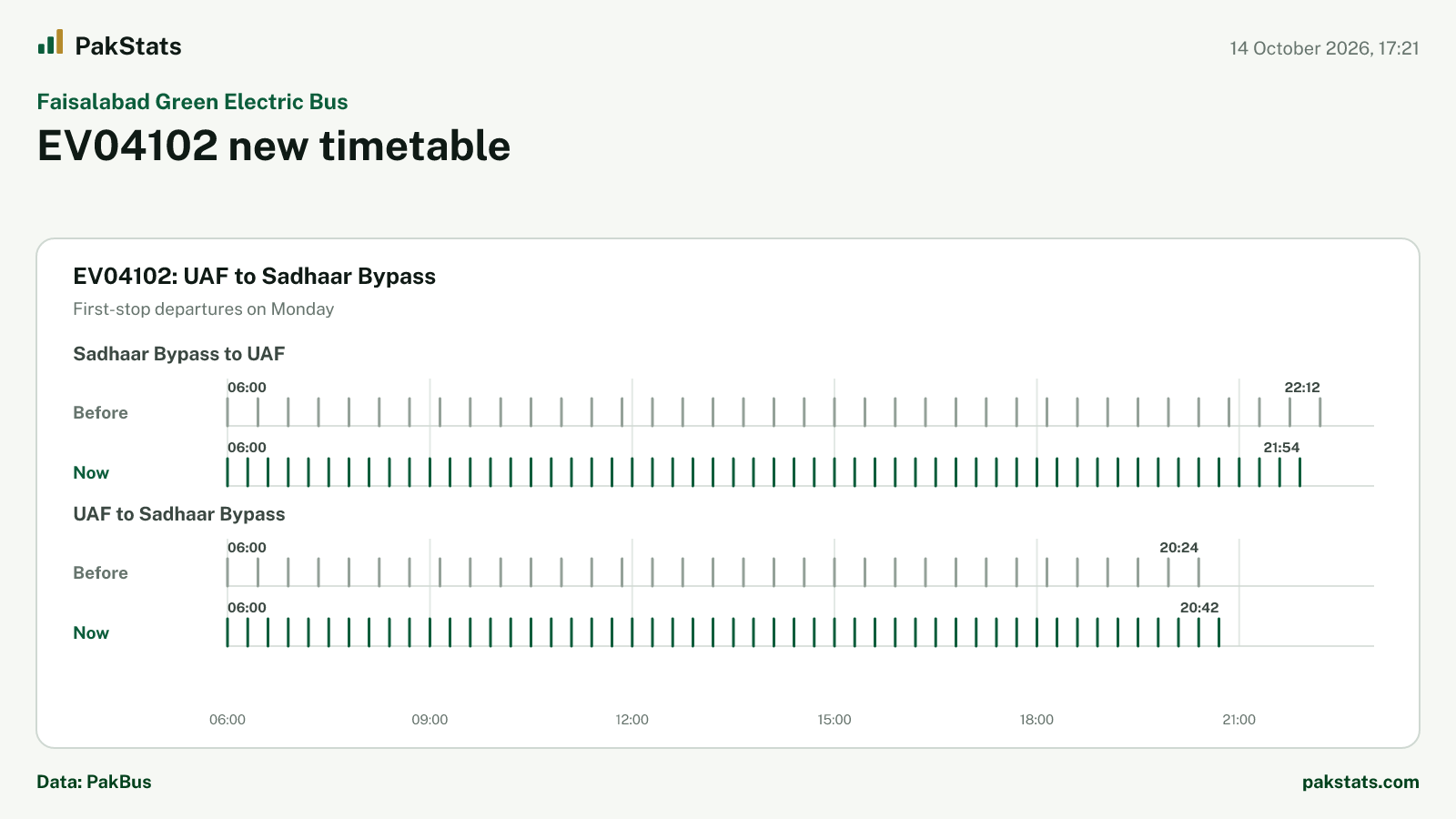Click the 20:42 last departure label

[1199, 608]
